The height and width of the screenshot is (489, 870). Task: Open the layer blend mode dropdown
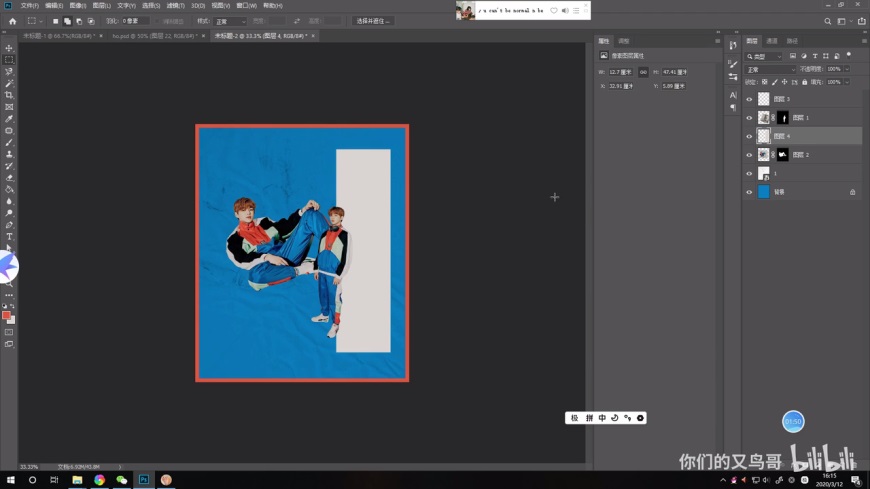(x=770, y=69)
